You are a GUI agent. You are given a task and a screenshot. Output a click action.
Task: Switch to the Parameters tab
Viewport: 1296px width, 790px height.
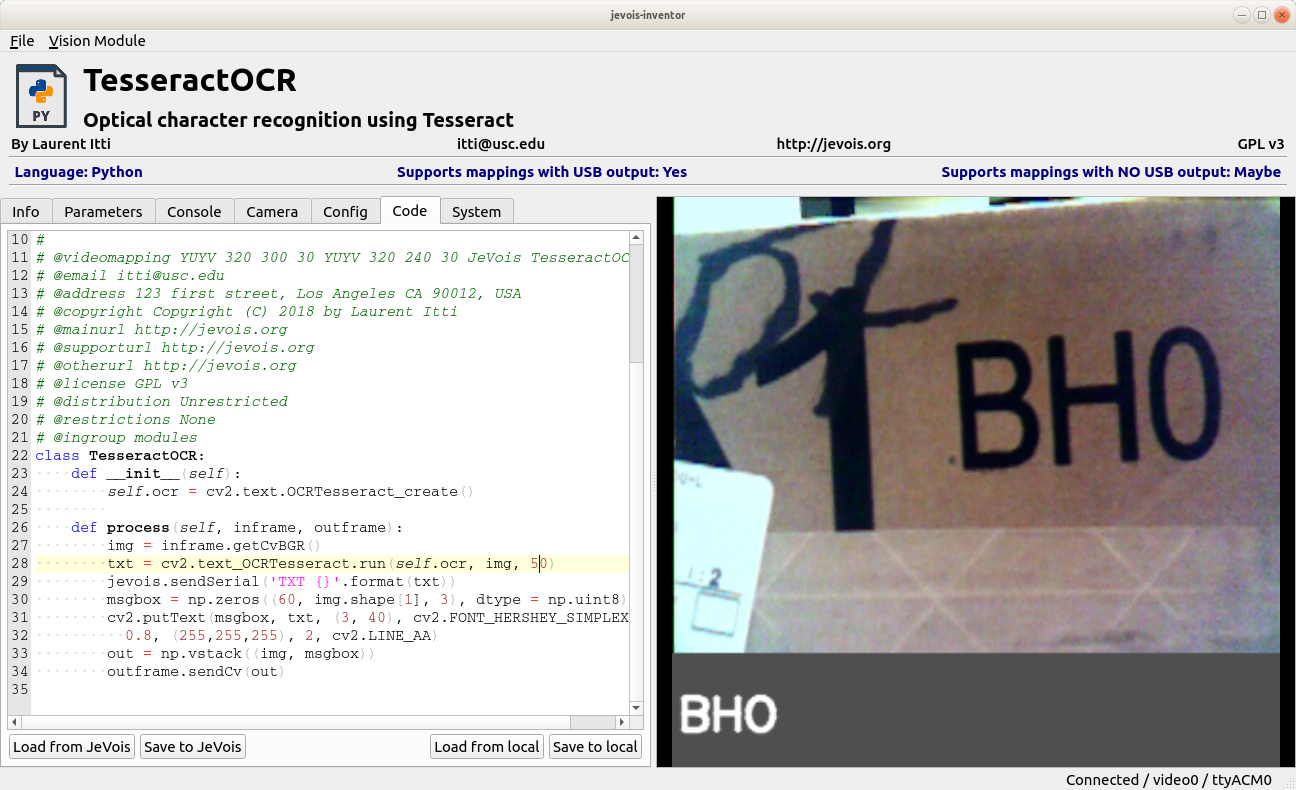(x=103, y=211)
